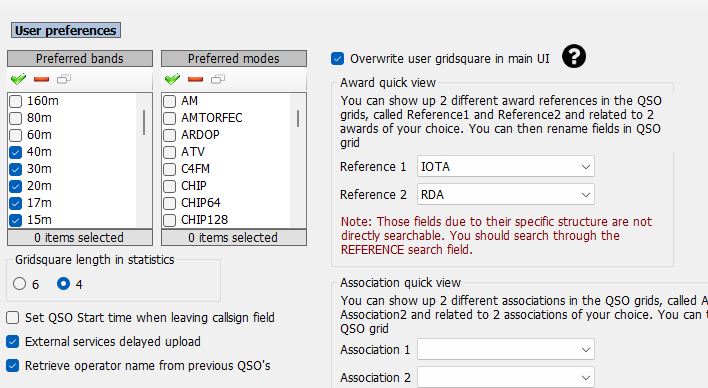Uncheck External services delayed upload
Image resolution: width=708 pixels, height=388 pixels.
(x=13, y=341)
